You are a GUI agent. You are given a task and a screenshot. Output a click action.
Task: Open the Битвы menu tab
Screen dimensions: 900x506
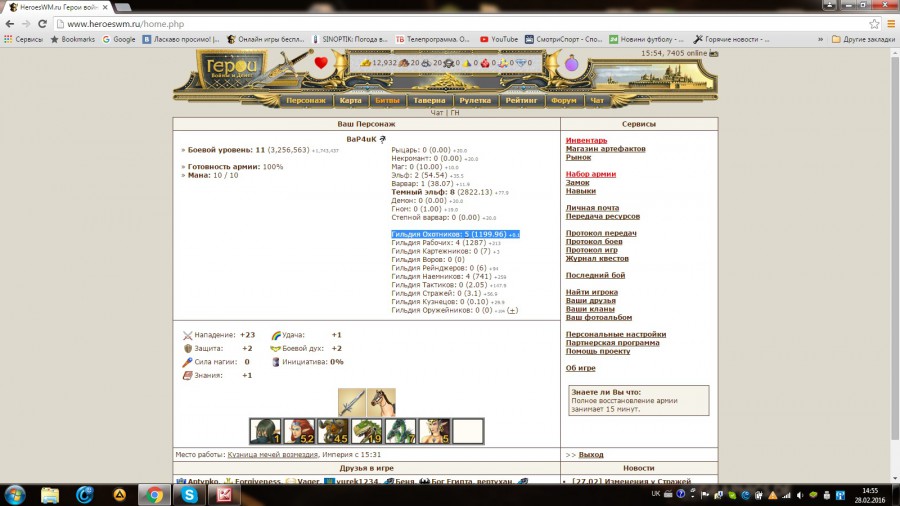pyautogui.click(x=387, y=100)
